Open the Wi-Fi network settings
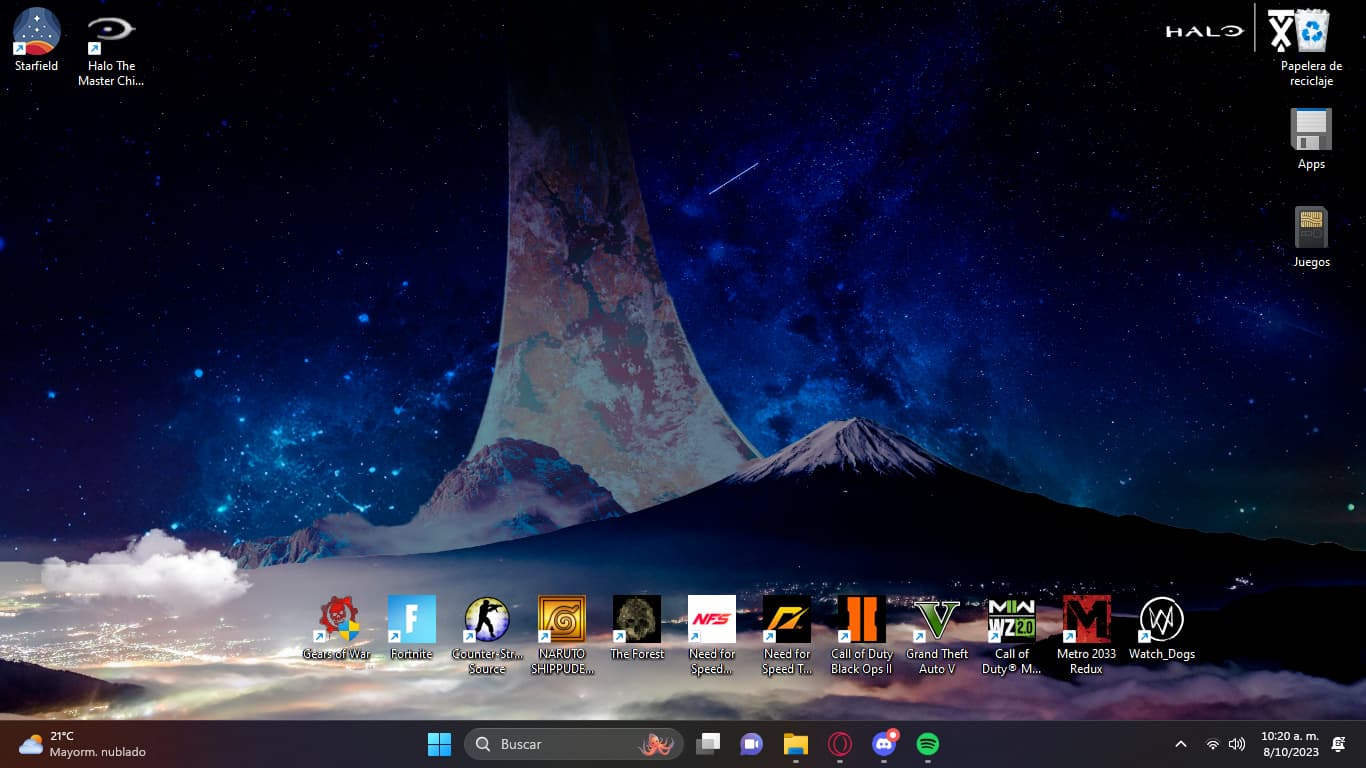Image resolution: width=1366 pixels, height=768 pixels. (1212, 744)
